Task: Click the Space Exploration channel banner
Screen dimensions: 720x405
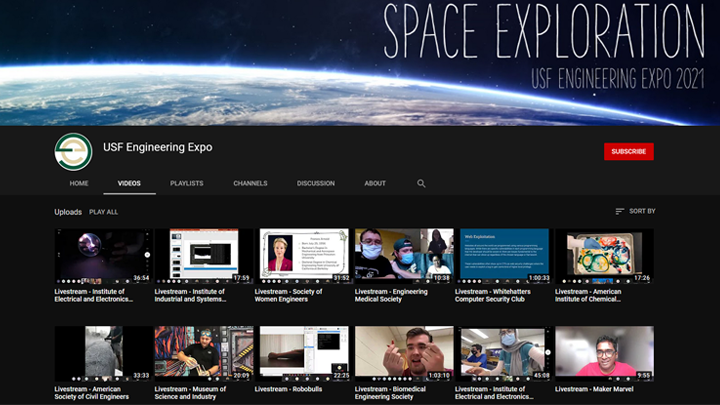Action: coord(360,62)
